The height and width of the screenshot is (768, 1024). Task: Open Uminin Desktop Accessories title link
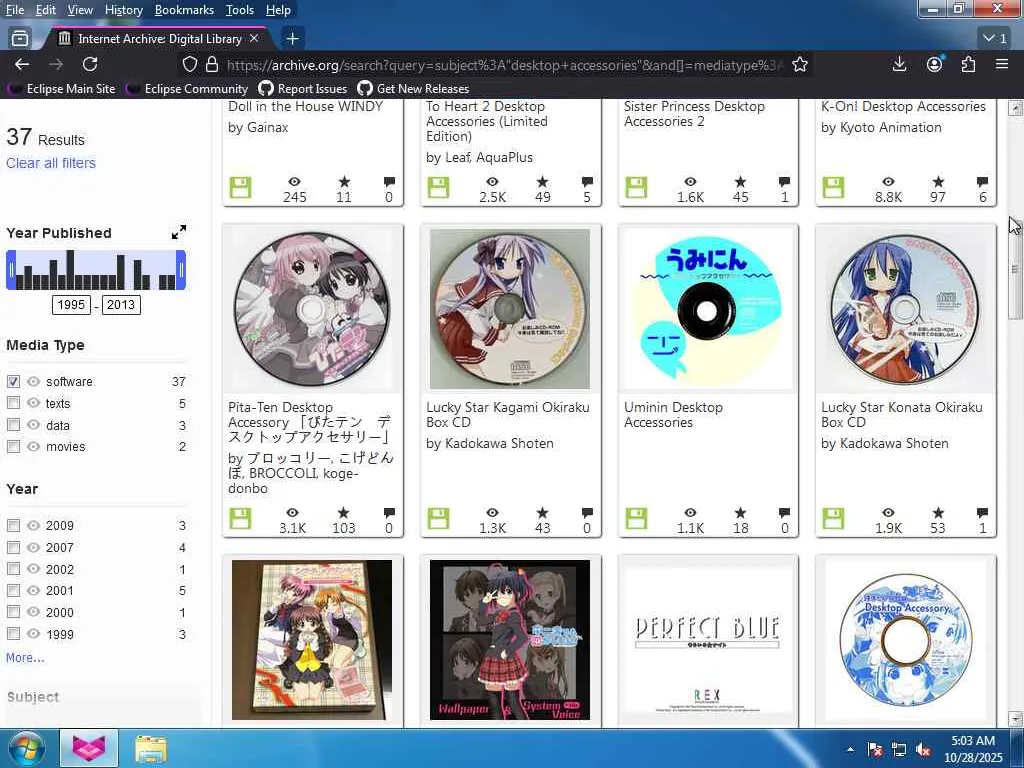673,415
